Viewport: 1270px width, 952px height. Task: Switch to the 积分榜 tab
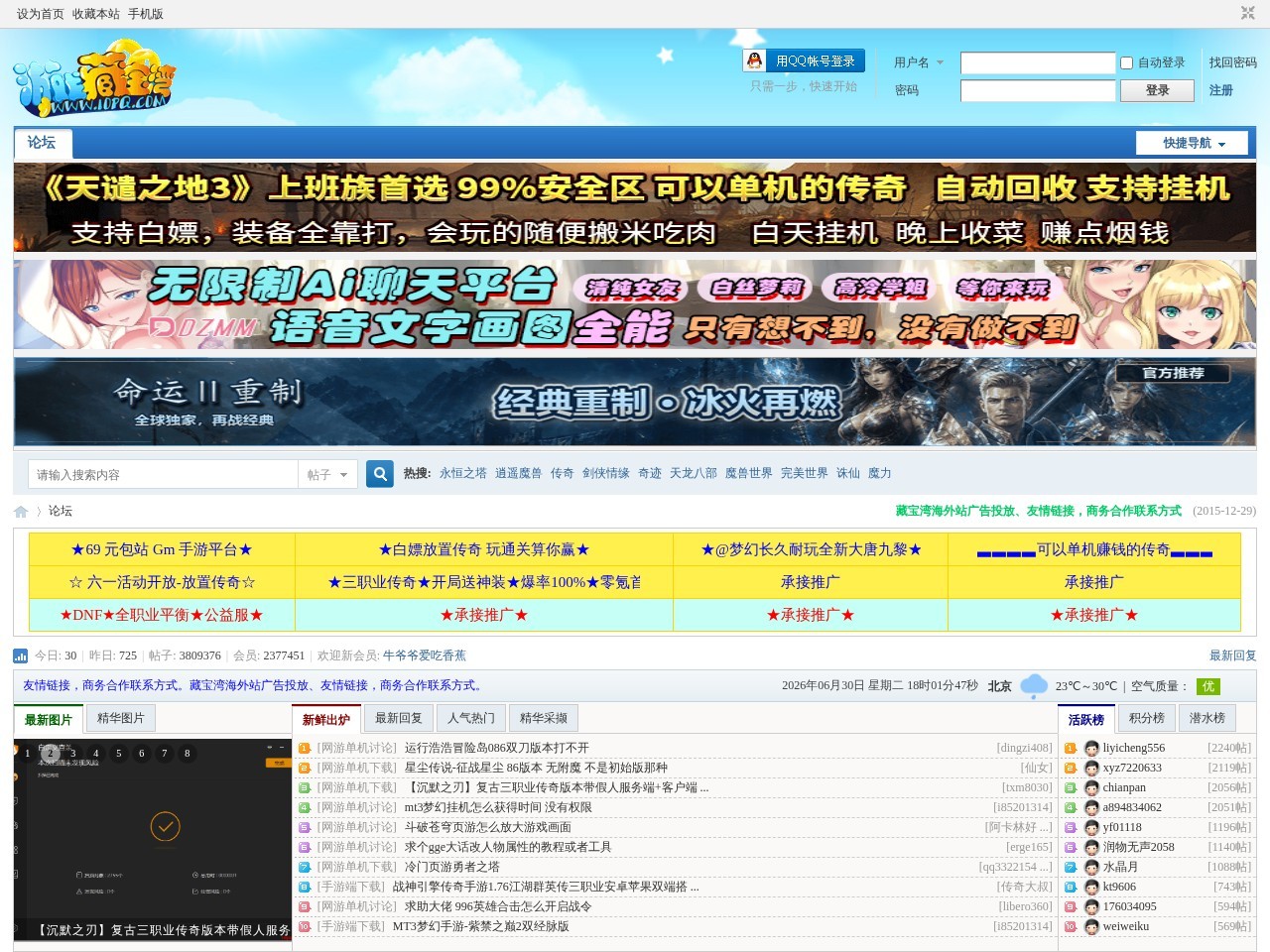coord(1146,718)
